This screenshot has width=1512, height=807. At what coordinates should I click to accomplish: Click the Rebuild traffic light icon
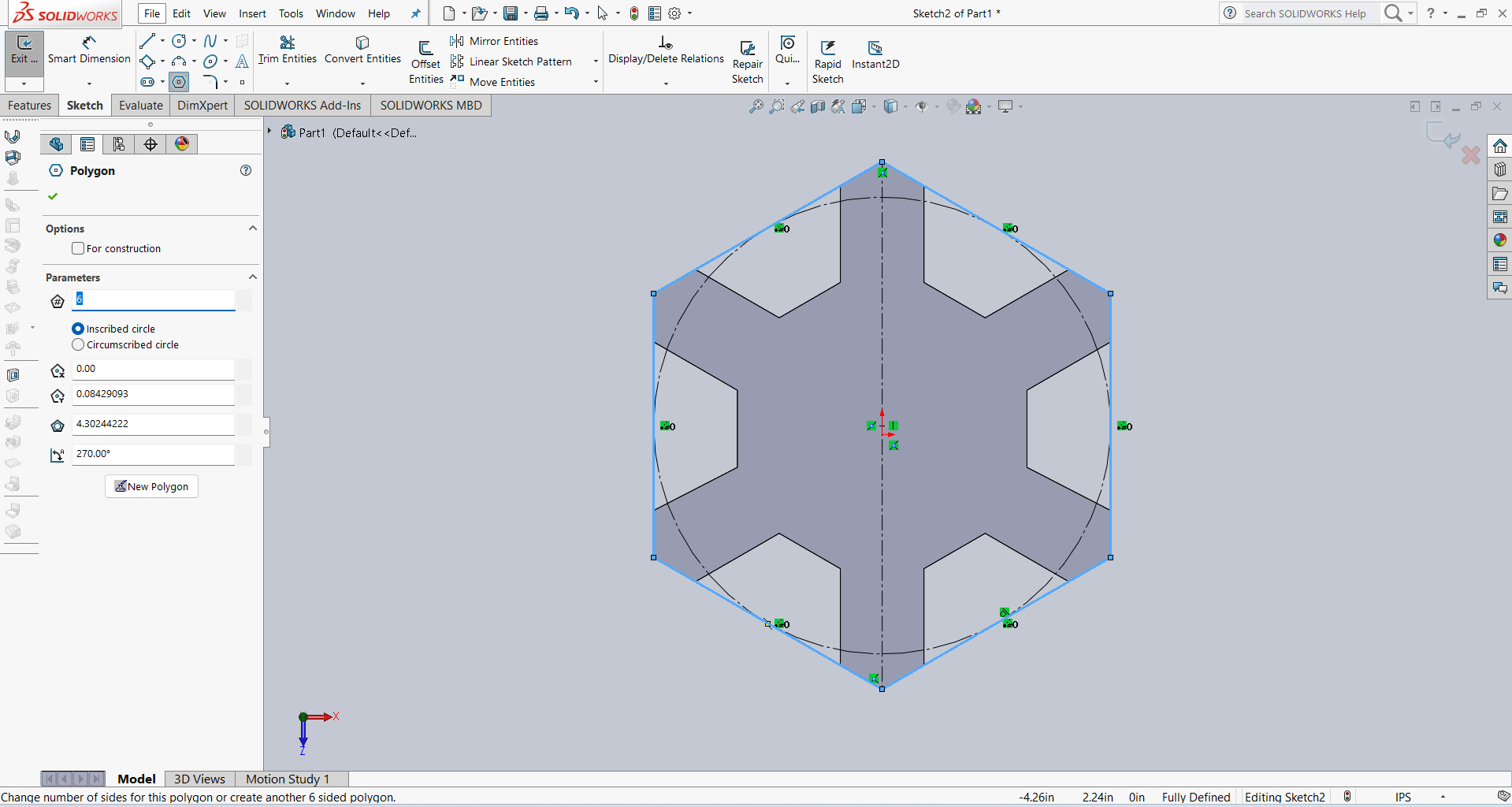click(634, 13)
